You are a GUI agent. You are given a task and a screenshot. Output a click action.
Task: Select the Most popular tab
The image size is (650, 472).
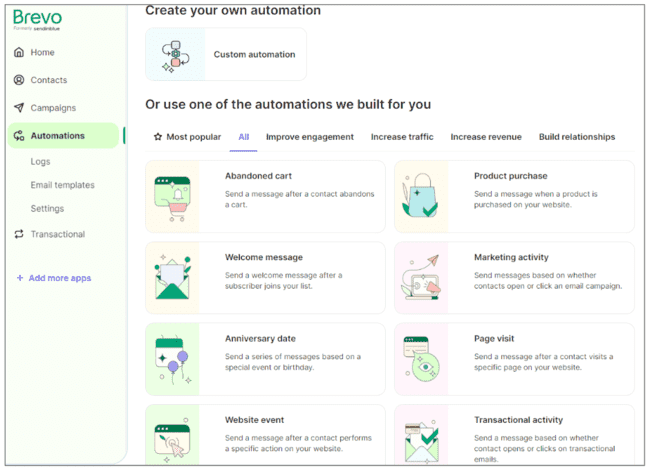[186, 137]
